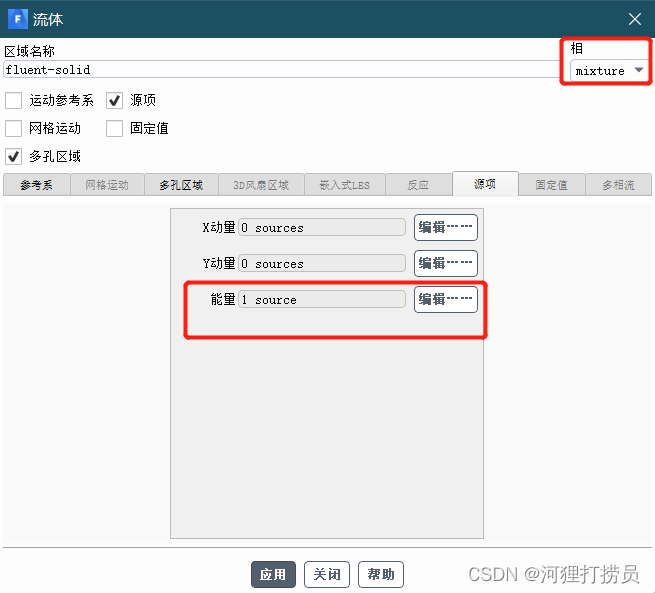This screenshot has height=593, width=655.
Task: Select the 源项 tab
Action: coord(485,184)
